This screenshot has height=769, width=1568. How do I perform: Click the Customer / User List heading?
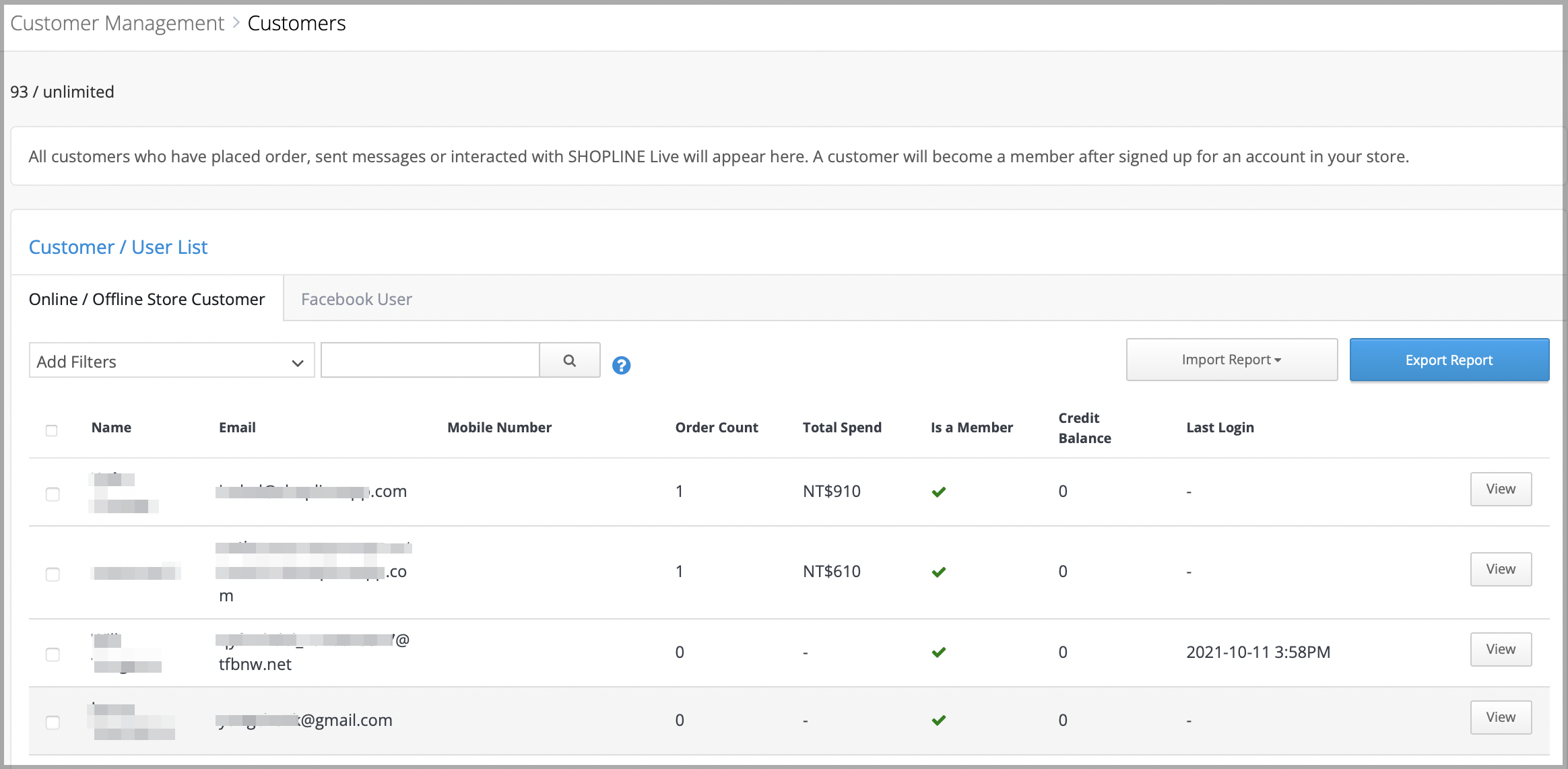pos(118,247)
